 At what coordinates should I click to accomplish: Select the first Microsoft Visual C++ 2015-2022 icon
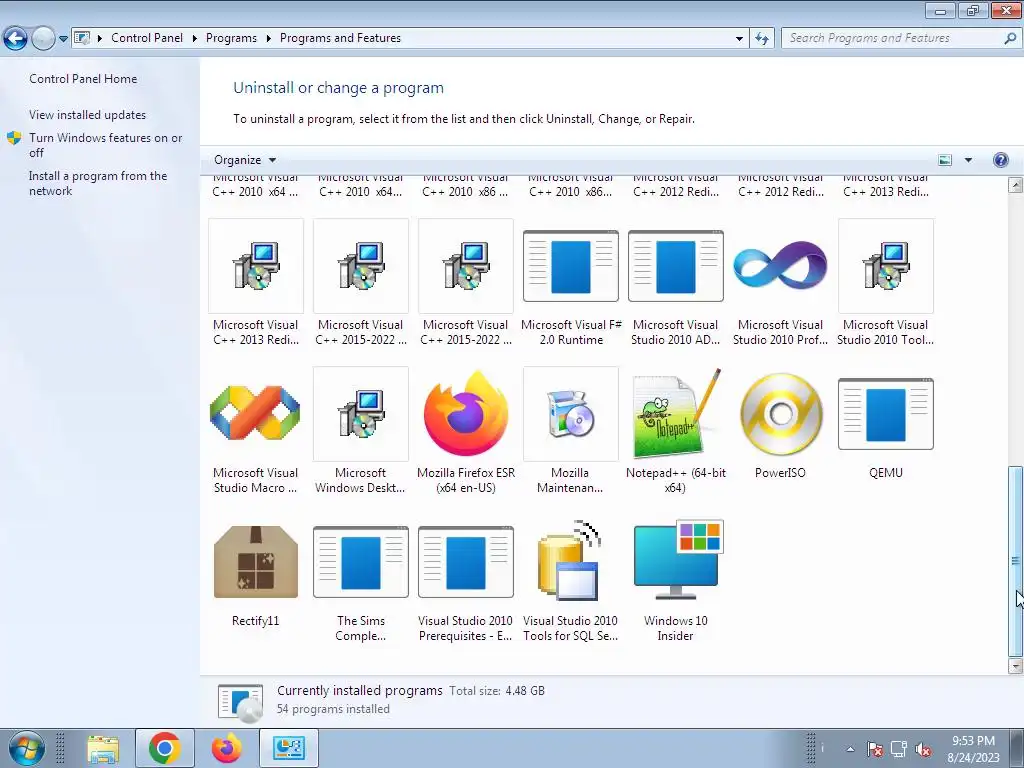click(360, 266)
